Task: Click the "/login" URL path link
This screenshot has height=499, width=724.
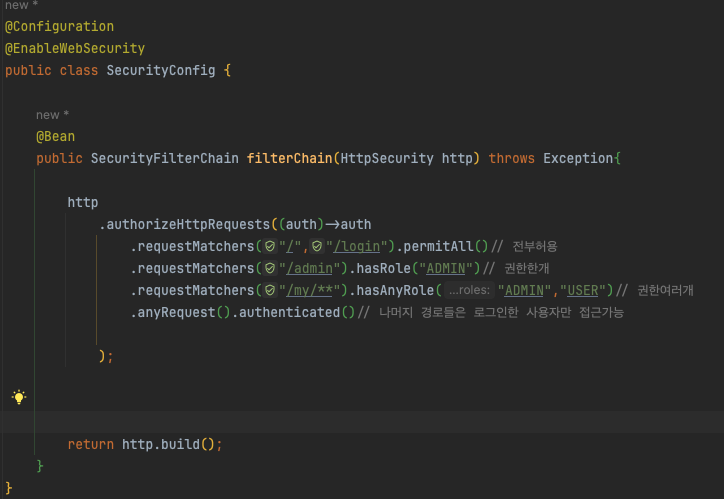Action: (356, 246)
